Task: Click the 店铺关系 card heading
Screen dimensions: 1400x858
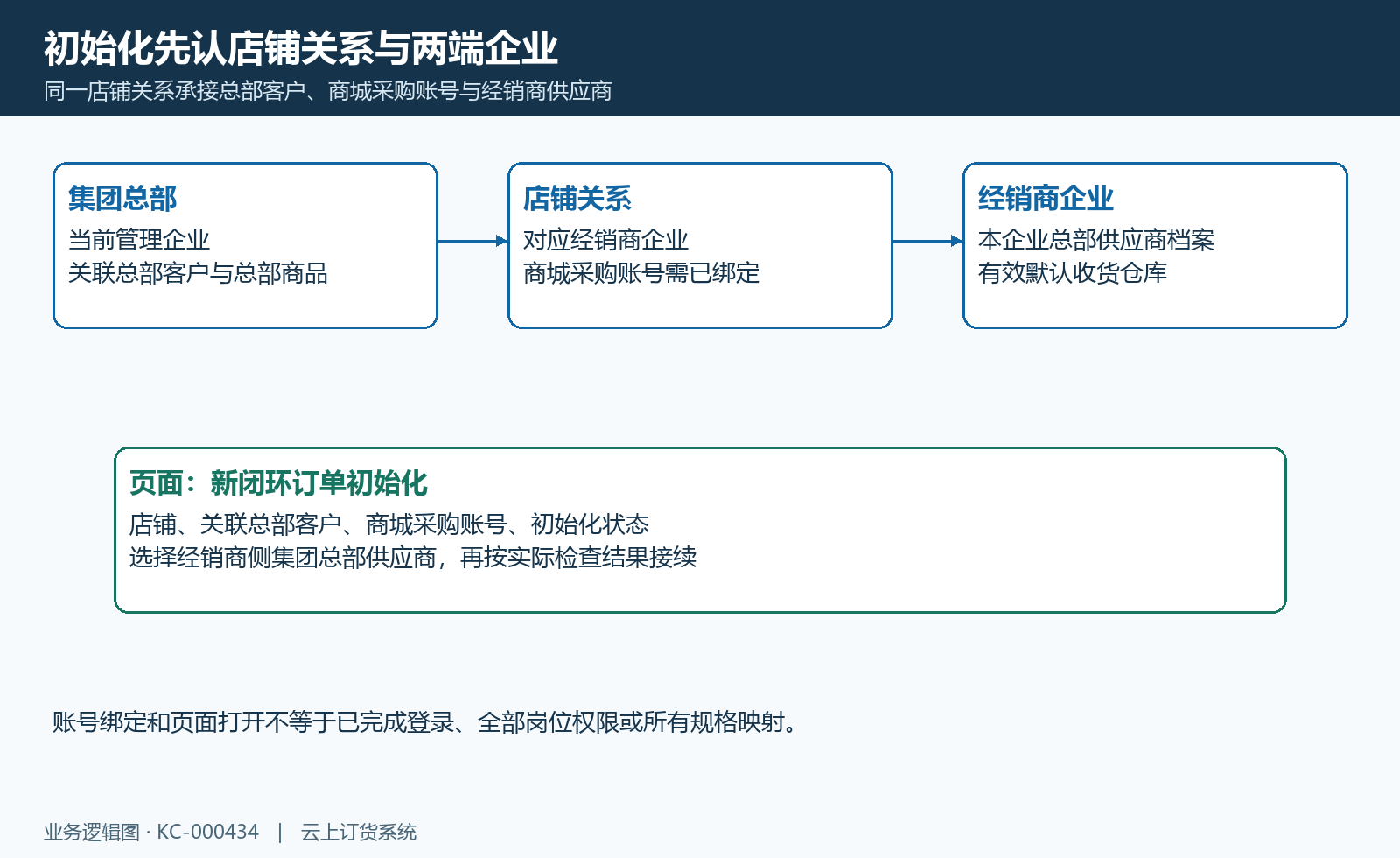Action: tap(577, 199)
